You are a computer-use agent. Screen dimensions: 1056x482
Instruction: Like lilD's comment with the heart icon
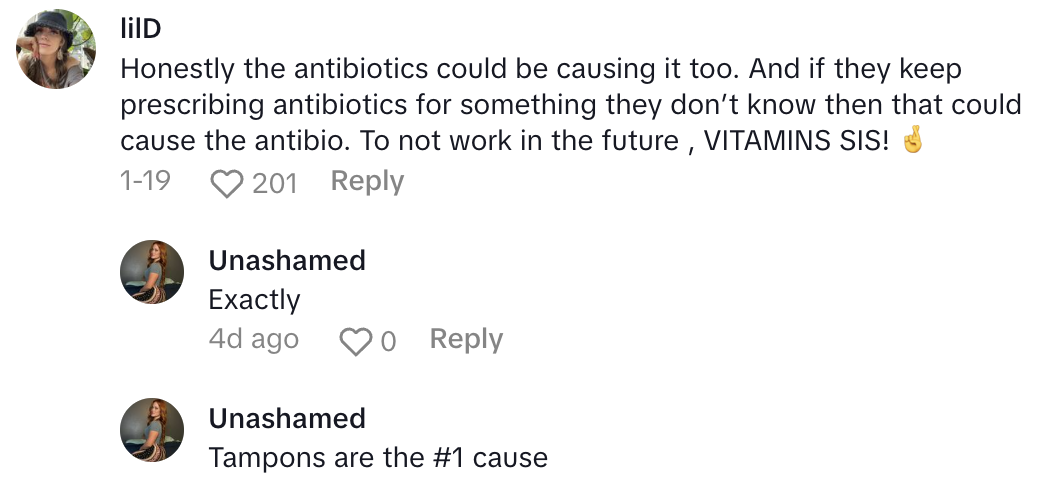coord(228,183)
